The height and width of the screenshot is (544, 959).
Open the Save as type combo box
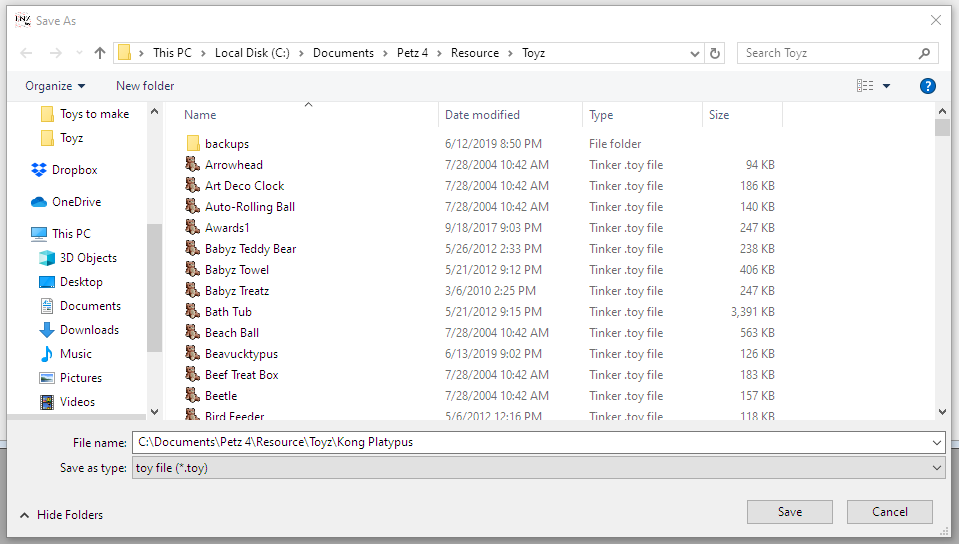tap(538, 468)
